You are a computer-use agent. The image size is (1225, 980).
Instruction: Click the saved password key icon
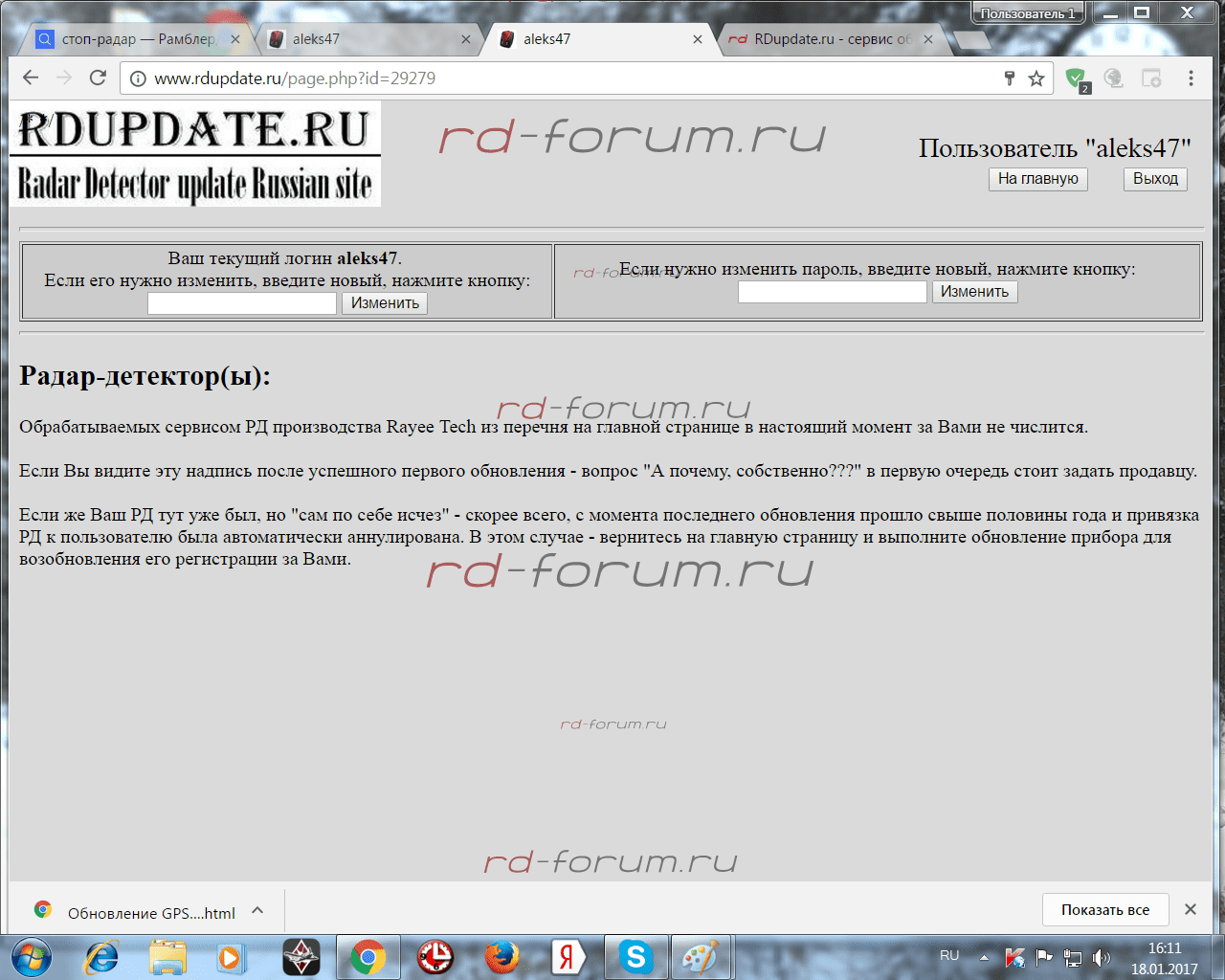coord(1009,78)
